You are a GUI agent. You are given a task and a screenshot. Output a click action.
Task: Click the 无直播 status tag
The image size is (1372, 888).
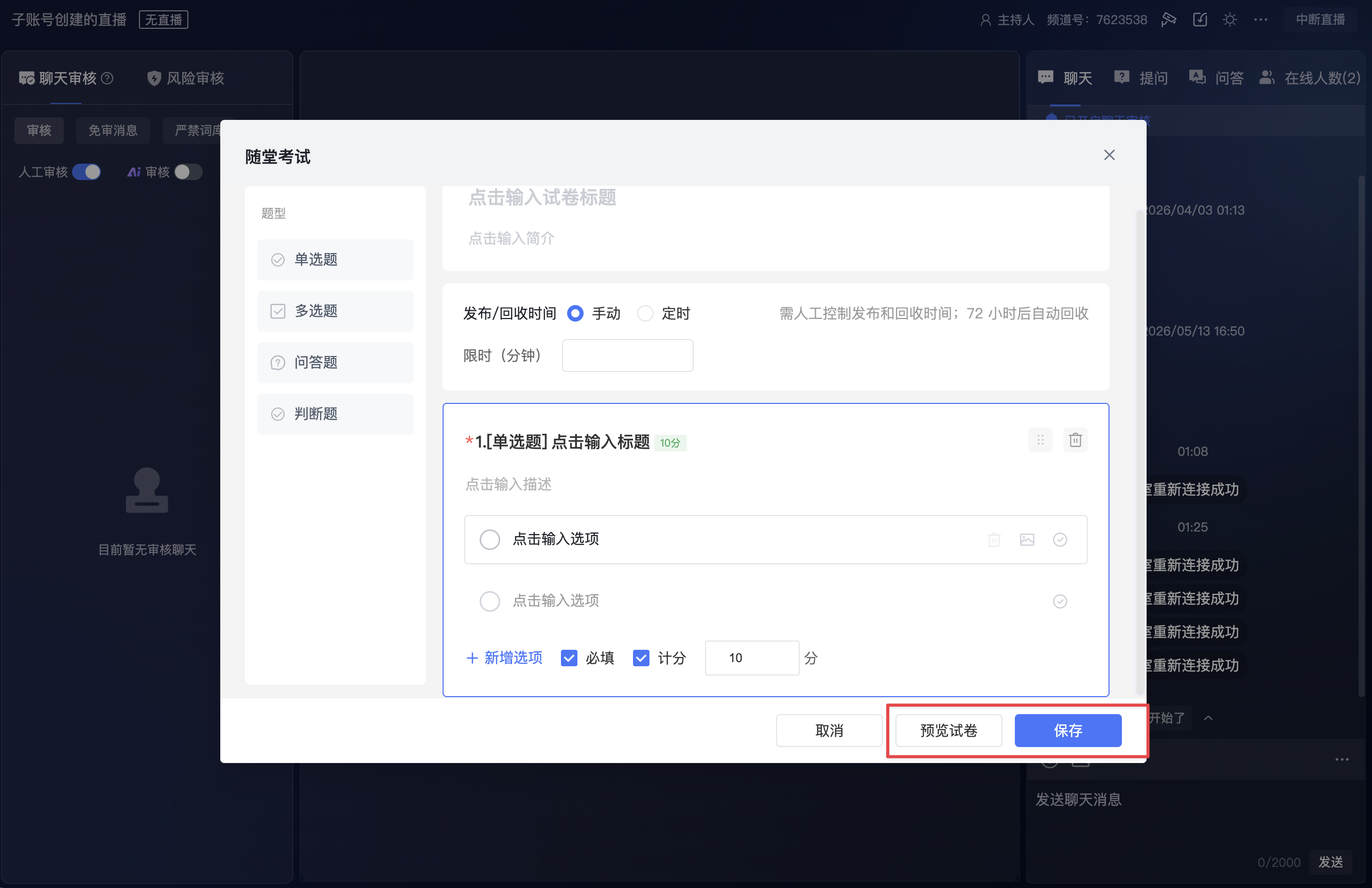point(163,20)
